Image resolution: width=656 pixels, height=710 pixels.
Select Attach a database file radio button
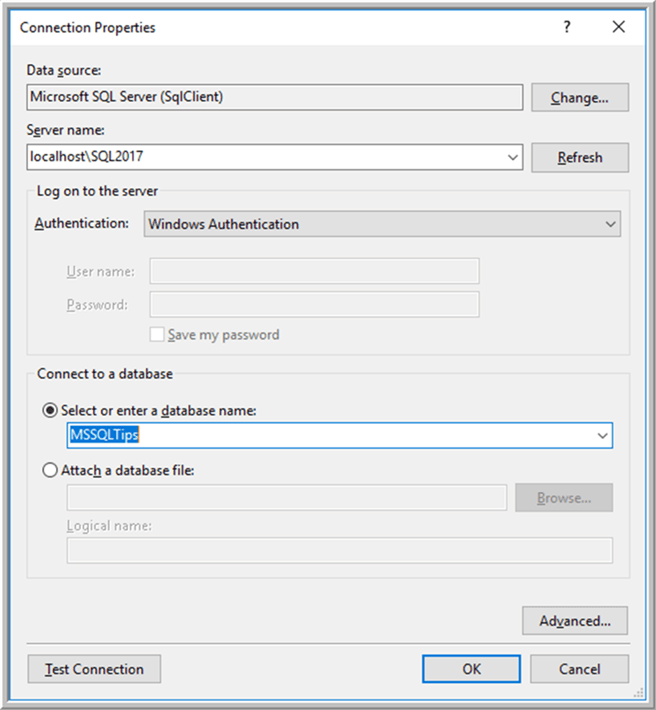[x=50, y=470]
